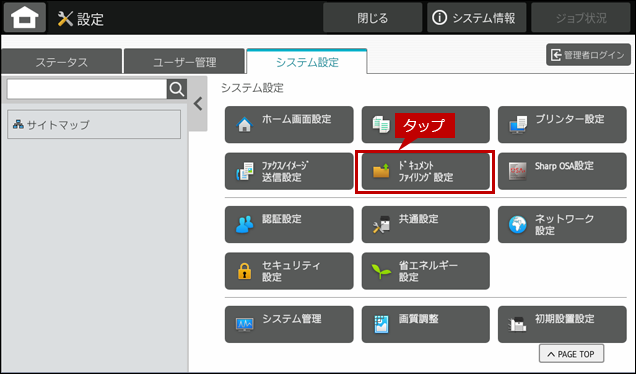
Task: Collapse the left sidebar with chevron
Action: click(198, 104)
